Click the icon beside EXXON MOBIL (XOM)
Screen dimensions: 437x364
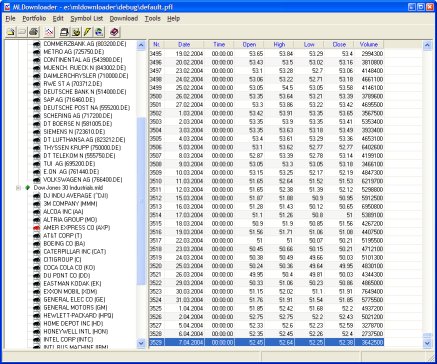tap(37, 292)
